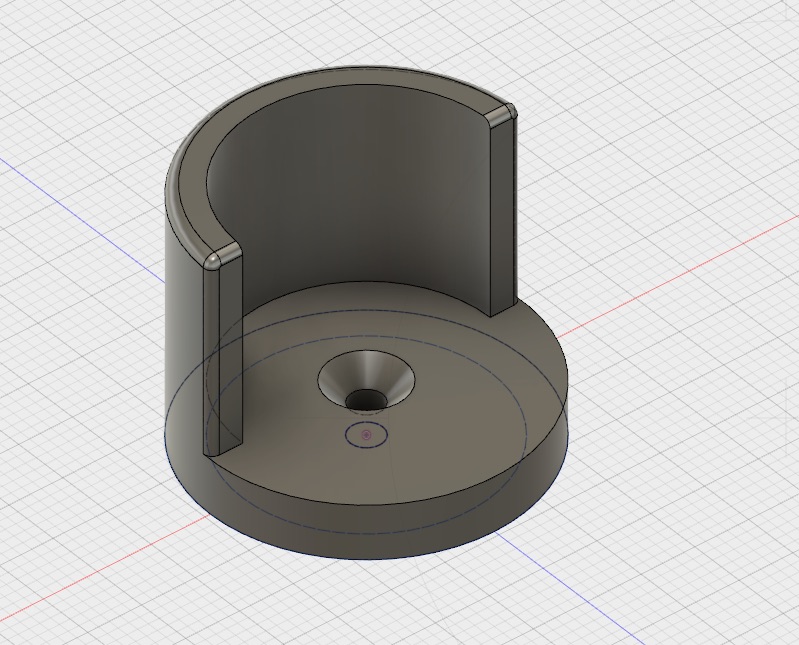The width and height of the screenshot is (799, 645).
Task: Click the blue axis line left of model
Action: (x=80, y=195)
